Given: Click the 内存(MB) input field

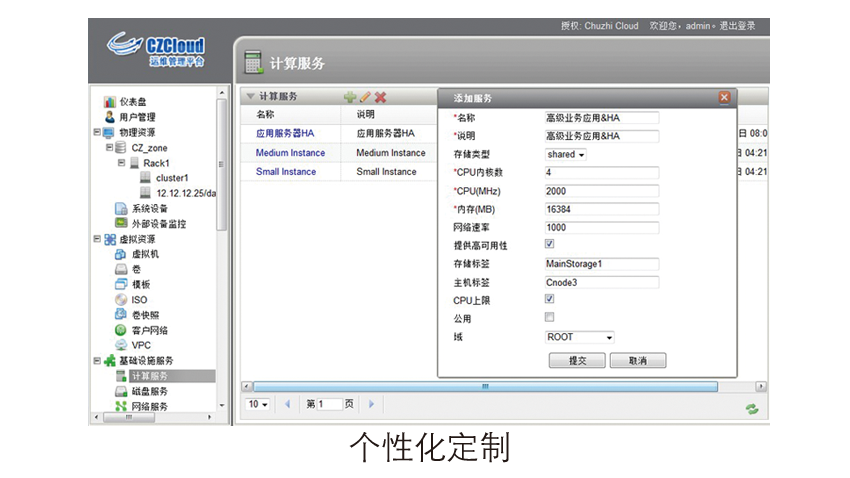Looking at the screenshot, I should 602,209.
